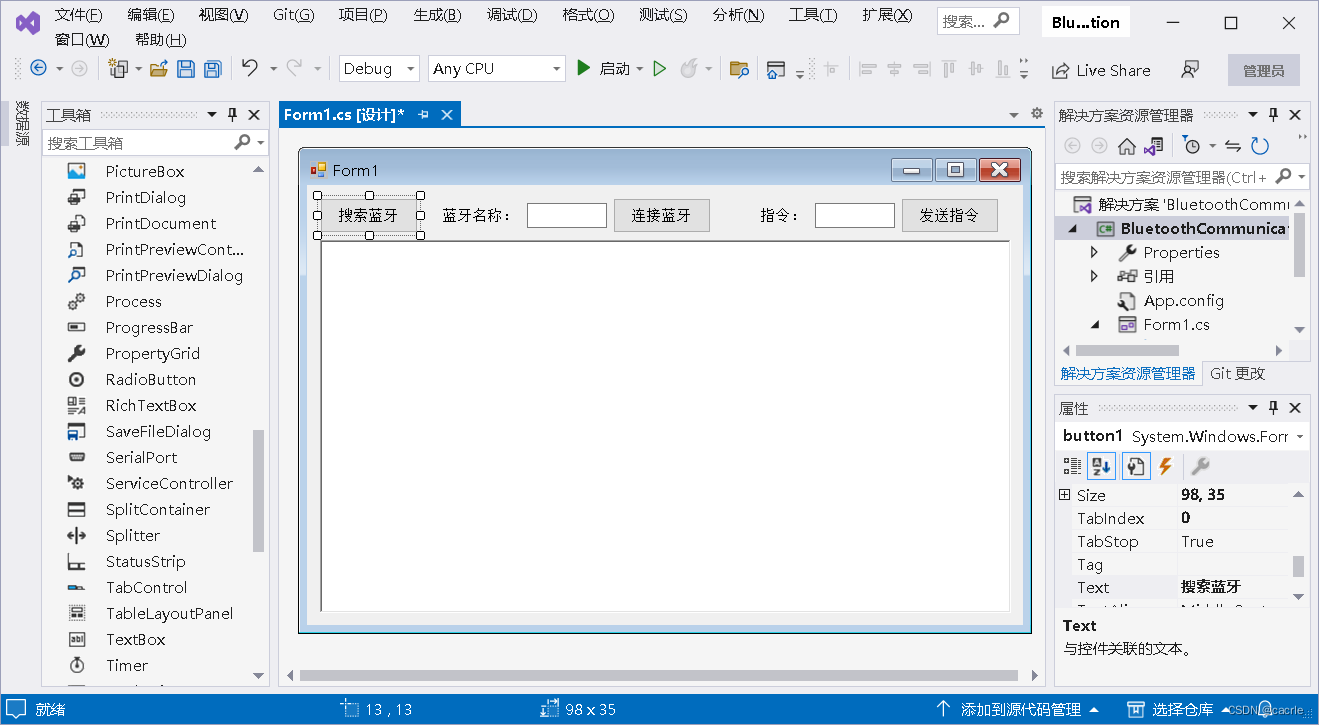Image resolution: width=1319 pixels, height=725 pixels.
Task: Switch to the Git 更改 tab
Action: click(x=1237, y=373)
